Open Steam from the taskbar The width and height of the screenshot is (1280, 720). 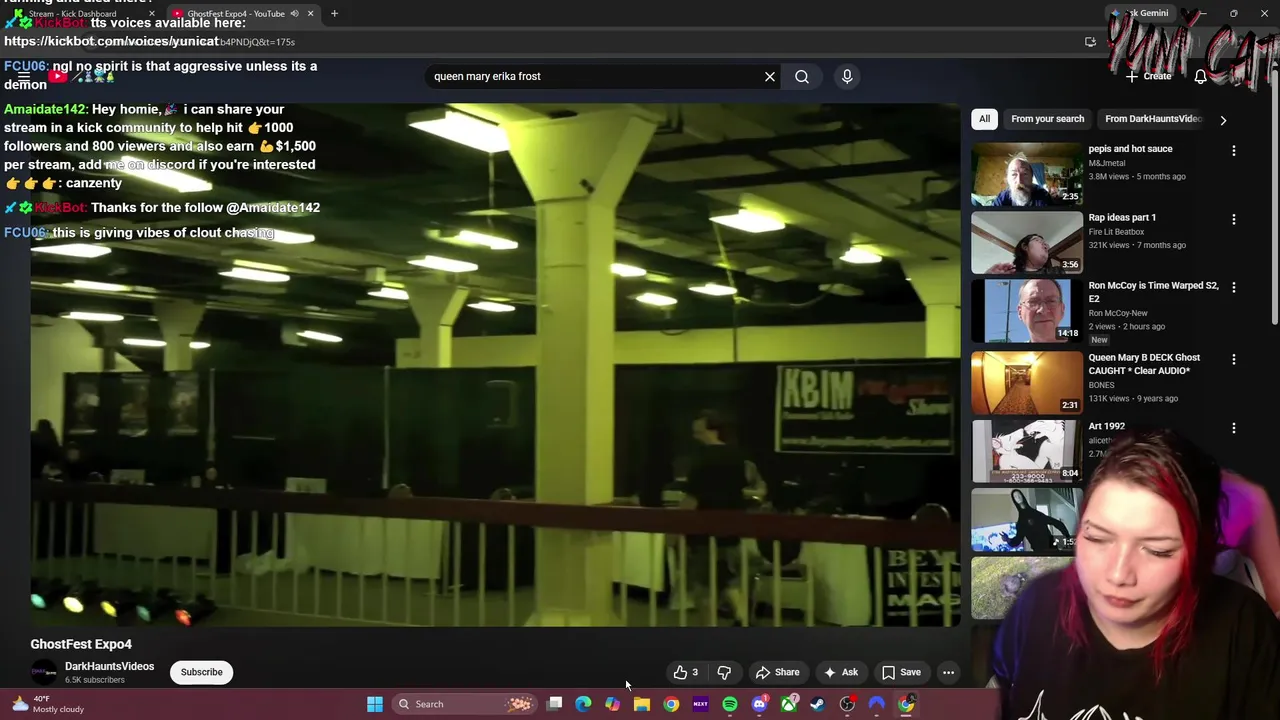point(818,704)
